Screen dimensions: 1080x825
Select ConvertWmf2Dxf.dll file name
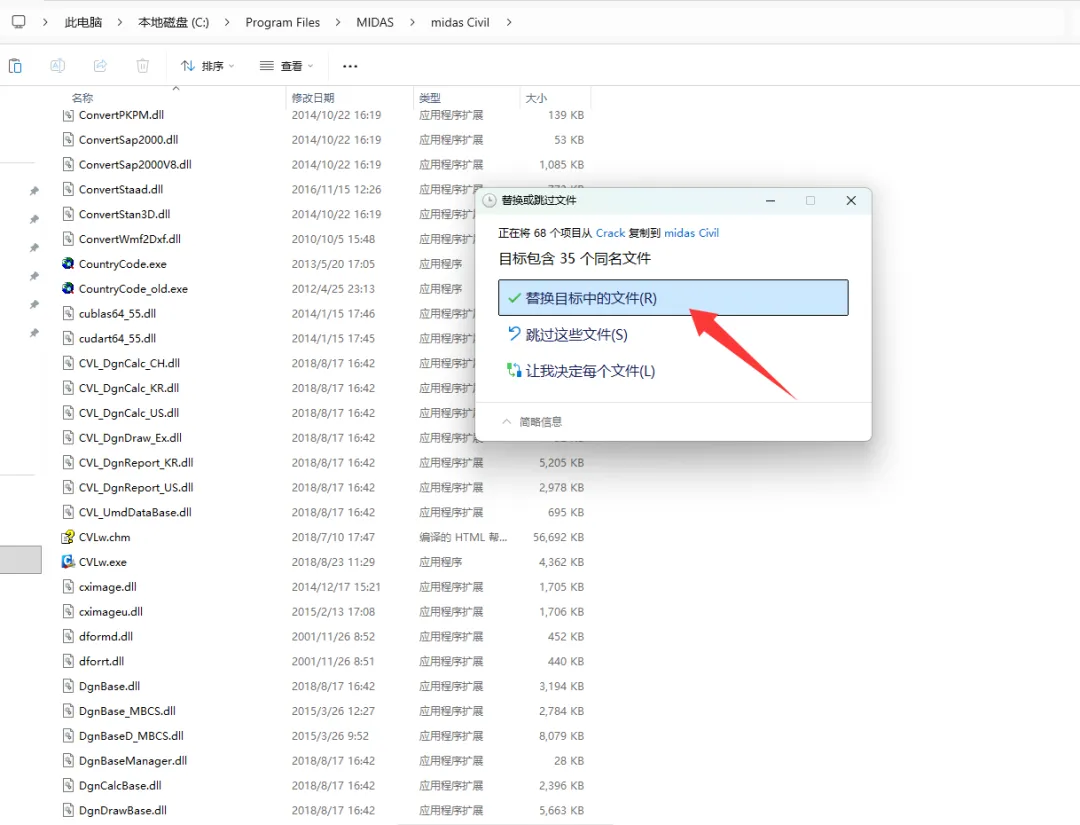[129, 239]
